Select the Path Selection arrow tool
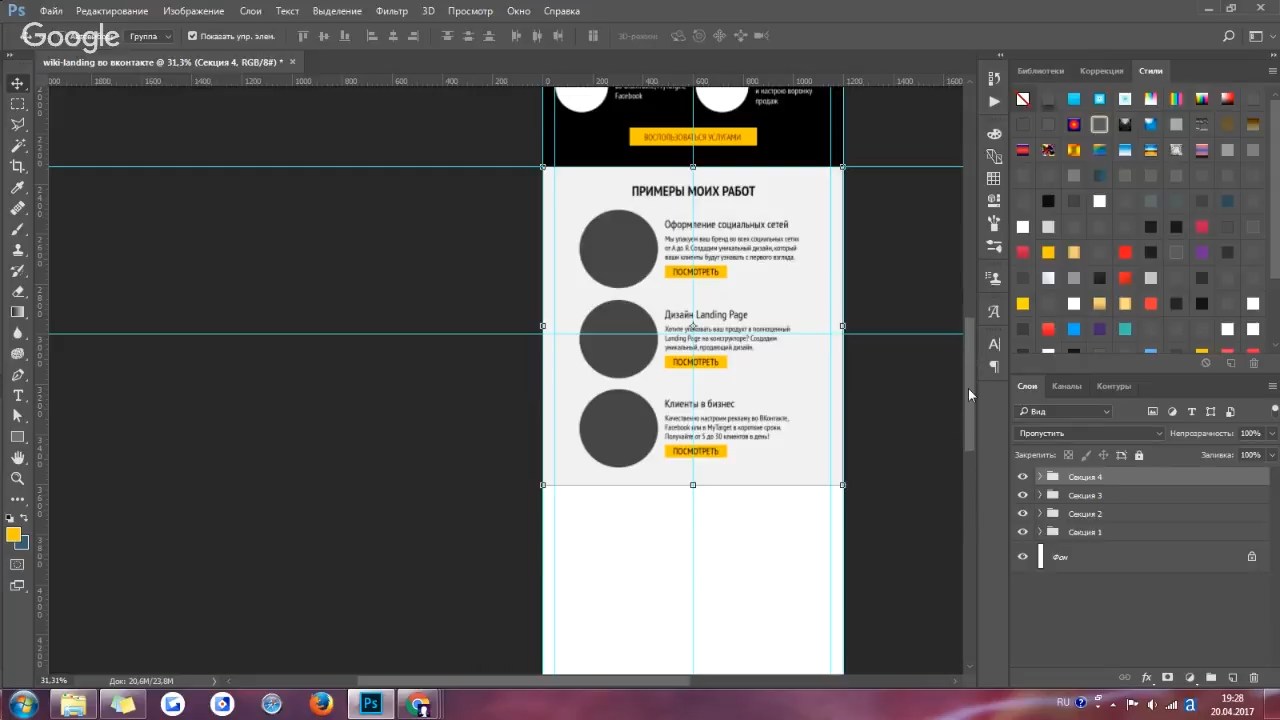The width and height of the screenshot is (1280, 720). pyautogui.click(x=17, y=416)
